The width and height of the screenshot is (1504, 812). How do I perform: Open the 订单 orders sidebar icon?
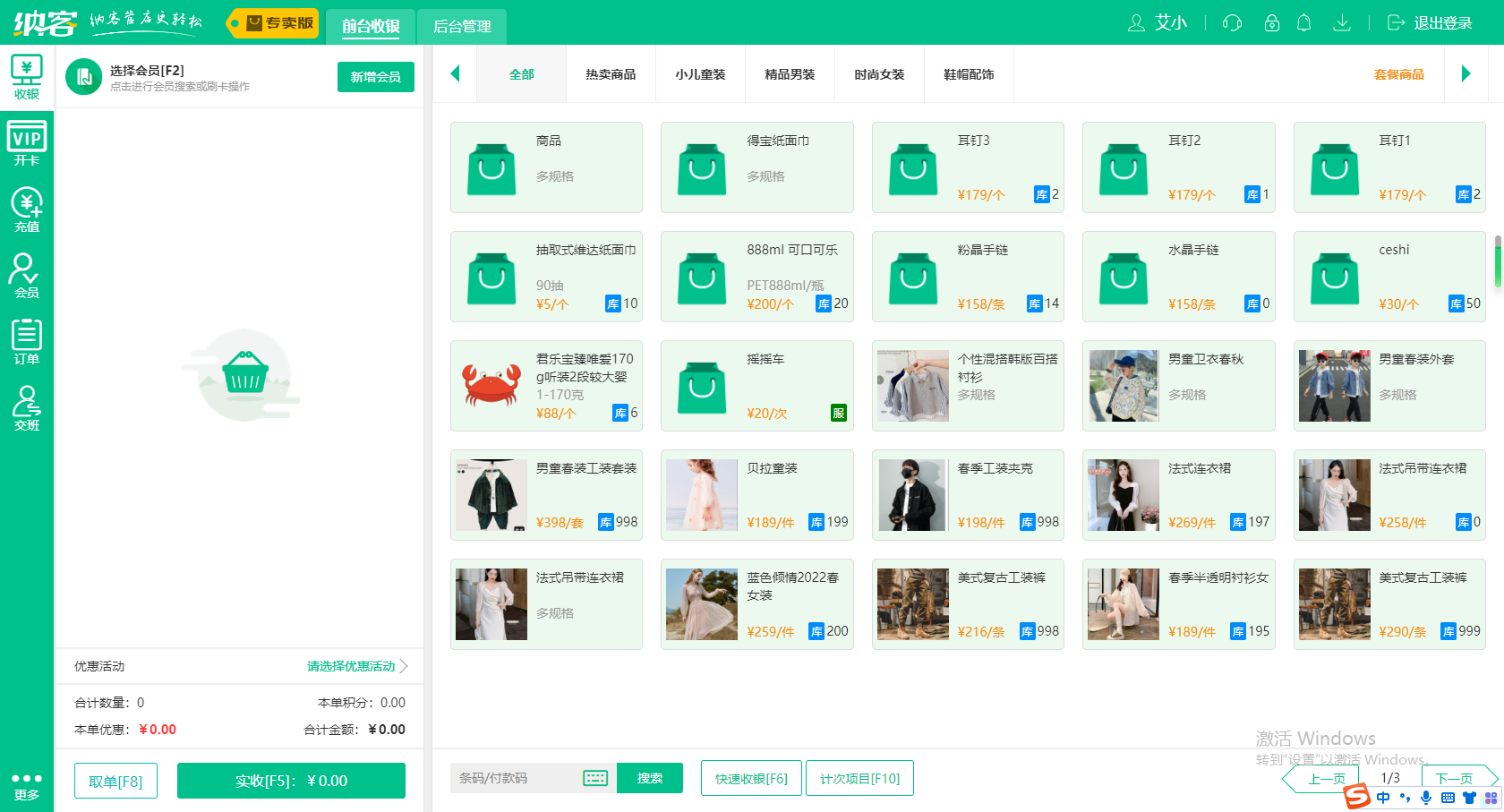click(26, 343)
